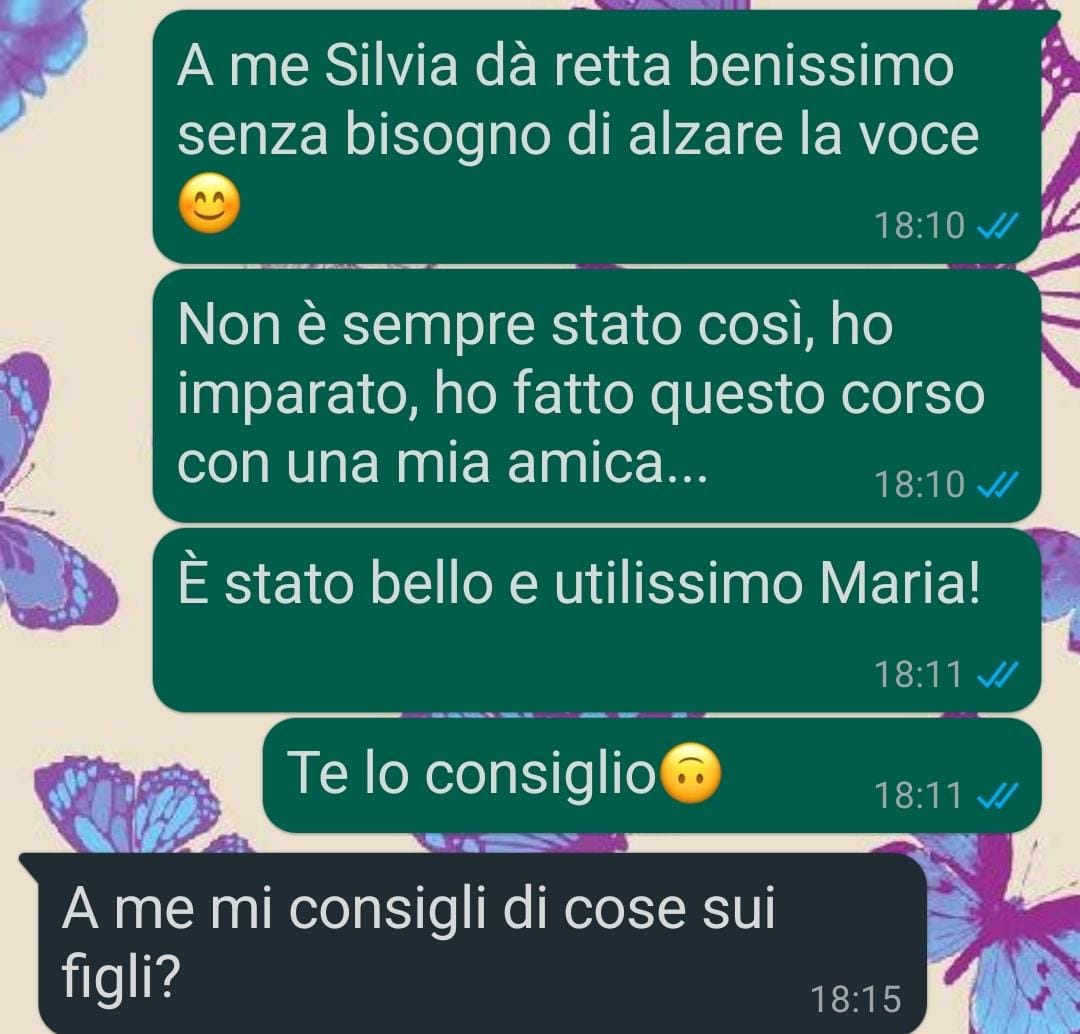Tap the 18:15 timestamp on received message
Screen dimensions: 1080x1034
click(x=856, y=1000)
